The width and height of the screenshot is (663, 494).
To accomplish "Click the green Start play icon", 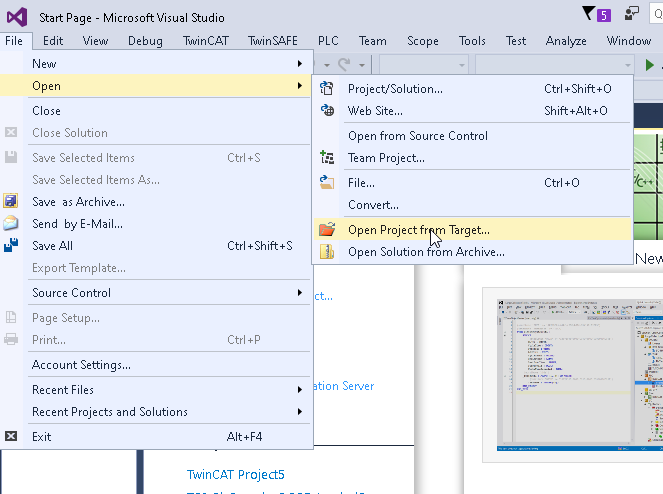I will 649,65.
